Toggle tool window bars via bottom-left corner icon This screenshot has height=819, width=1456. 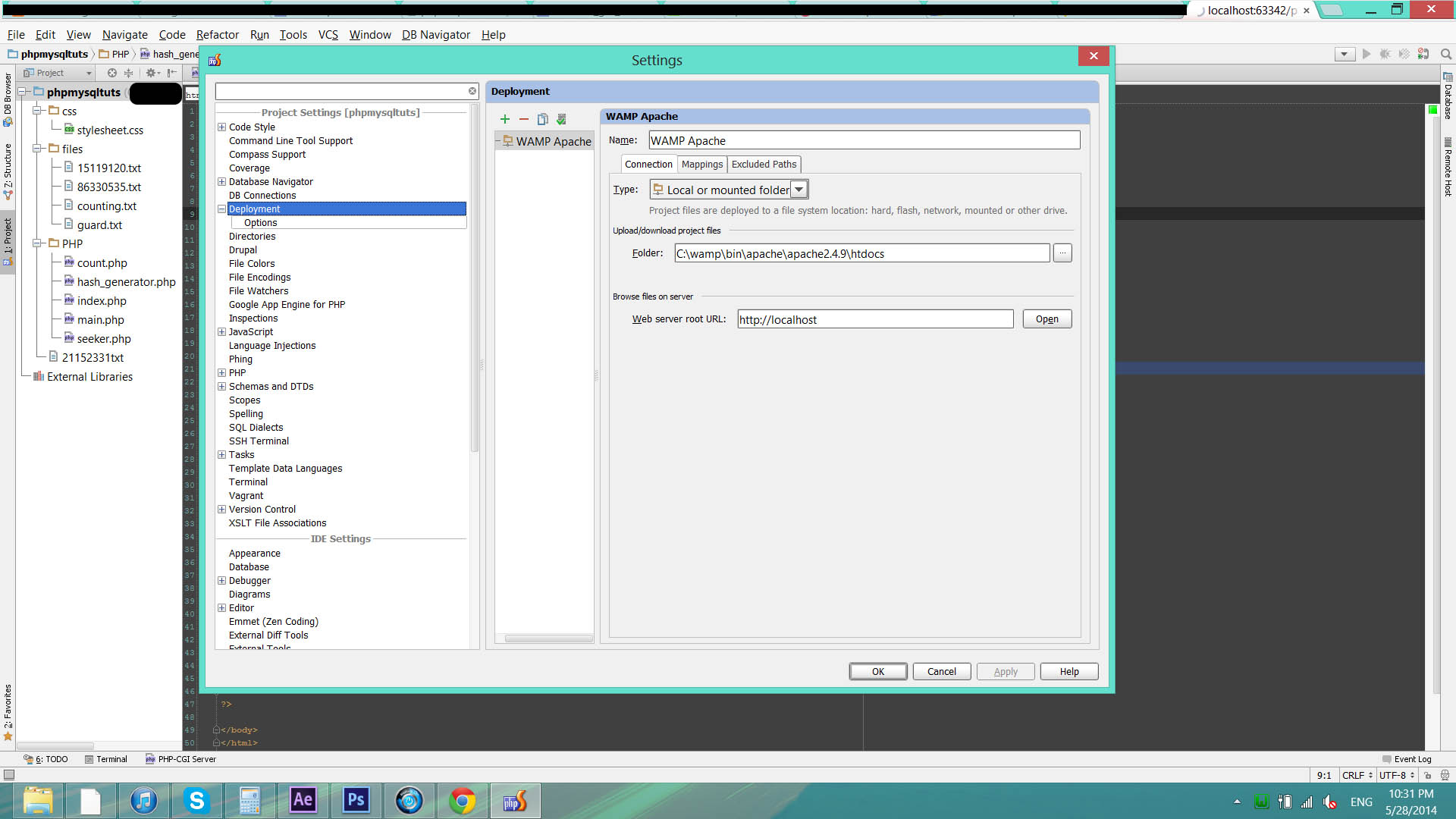9,775
